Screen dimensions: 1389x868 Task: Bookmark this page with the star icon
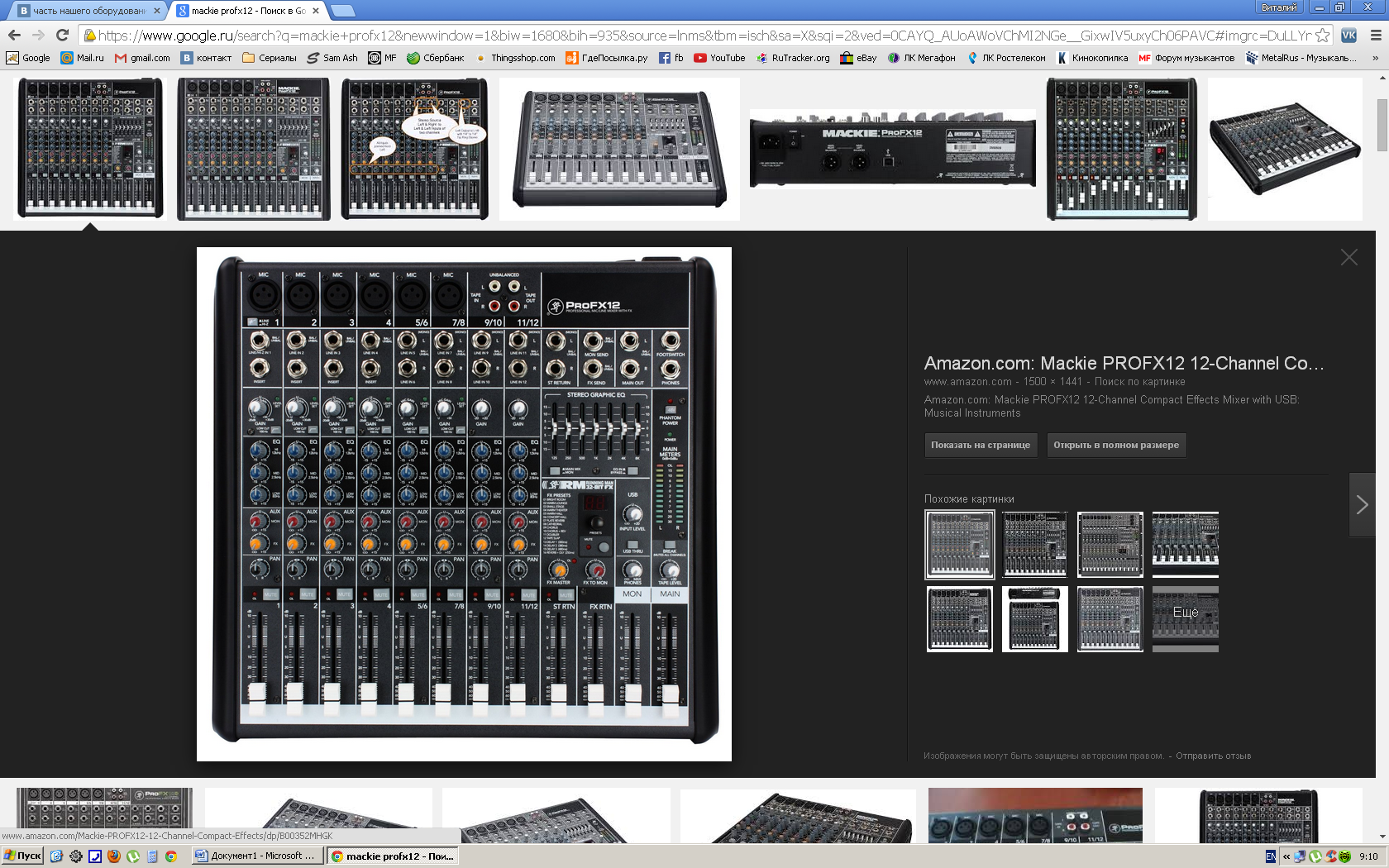[x=1322, y=36]
